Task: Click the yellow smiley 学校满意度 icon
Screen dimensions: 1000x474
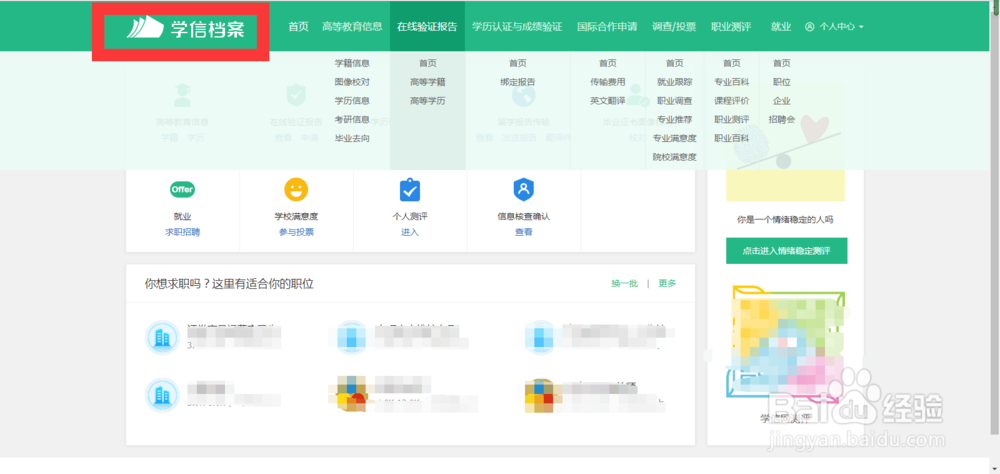Action: (296, 189)
